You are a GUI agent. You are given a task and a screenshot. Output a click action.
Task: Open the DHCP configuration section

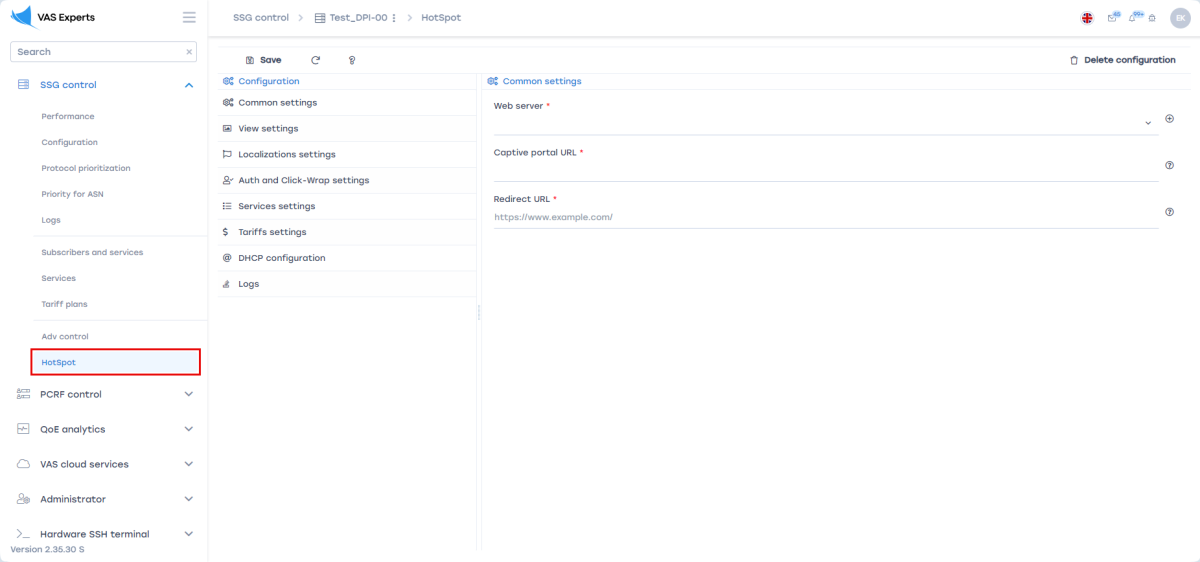pos(281,258)
